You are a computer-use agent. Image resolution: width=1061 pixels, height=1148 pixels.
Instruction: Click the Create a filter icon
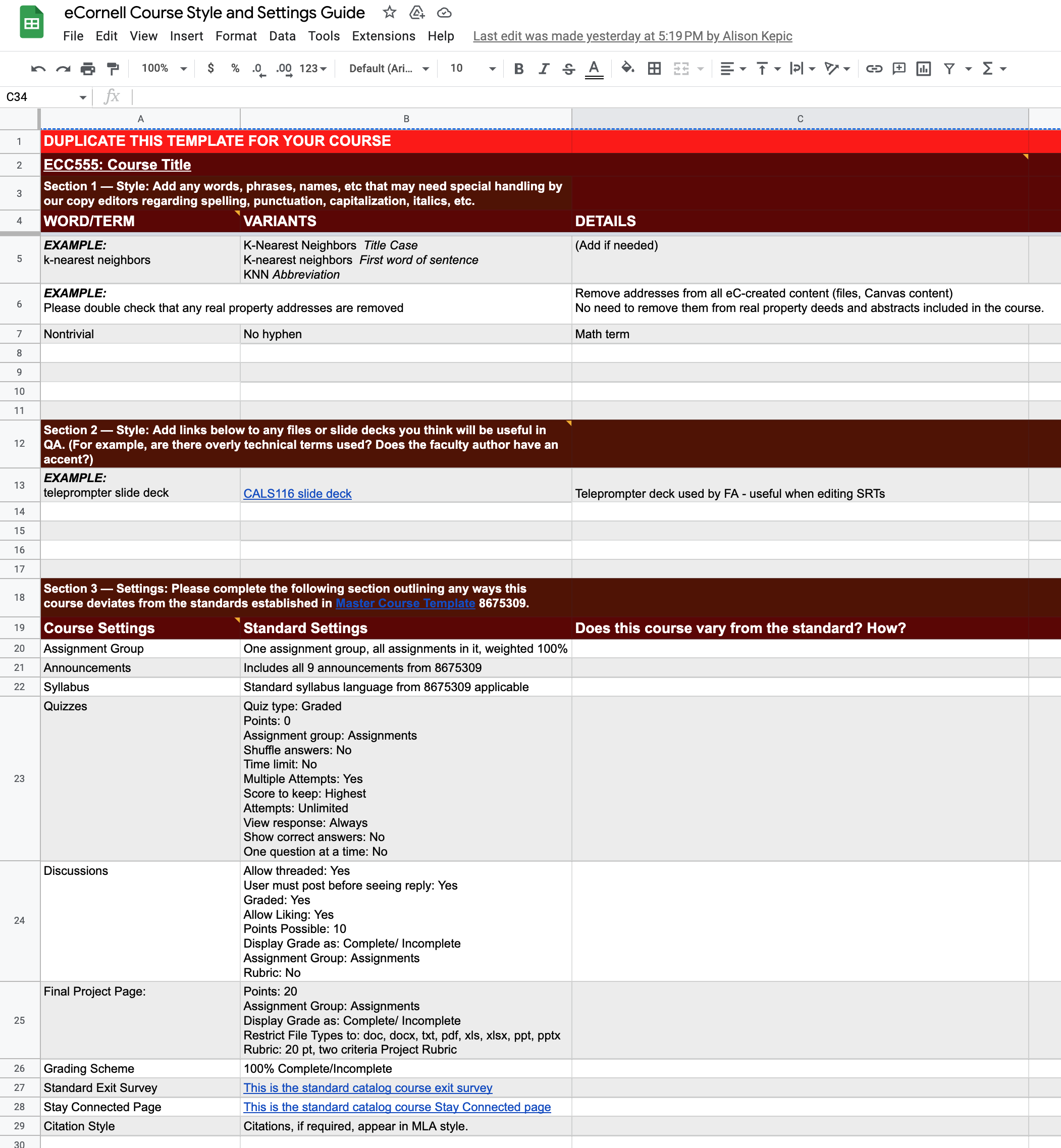[x=949, y=69]
